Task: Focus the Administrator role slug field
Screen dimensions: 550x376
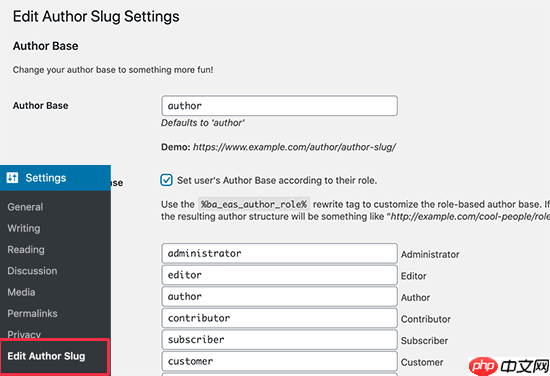Action: pyautogui.click(x=280, y=253)
